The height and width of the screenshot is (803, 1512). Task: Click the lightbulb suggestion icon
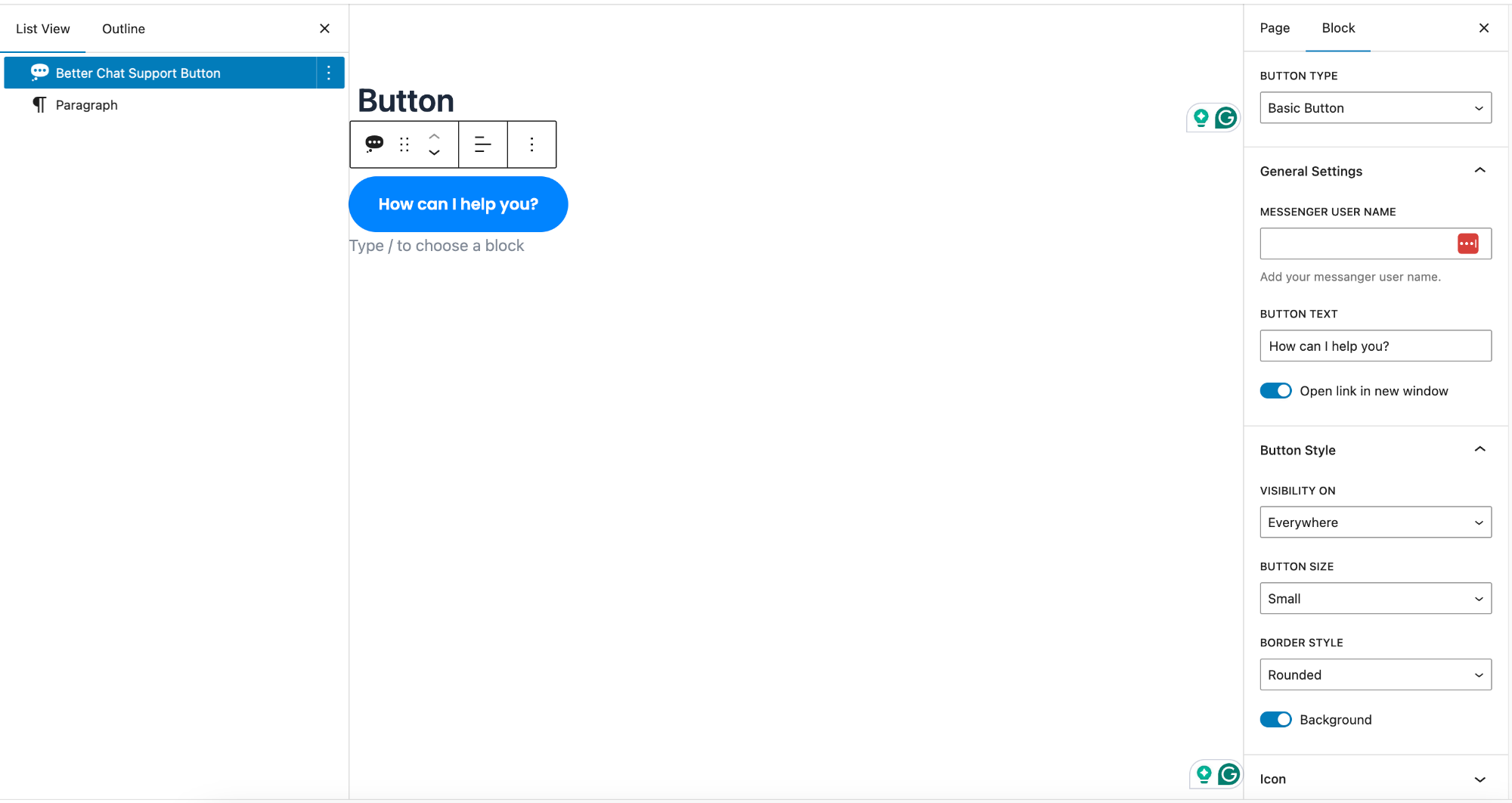click(x=1201, y=118)
